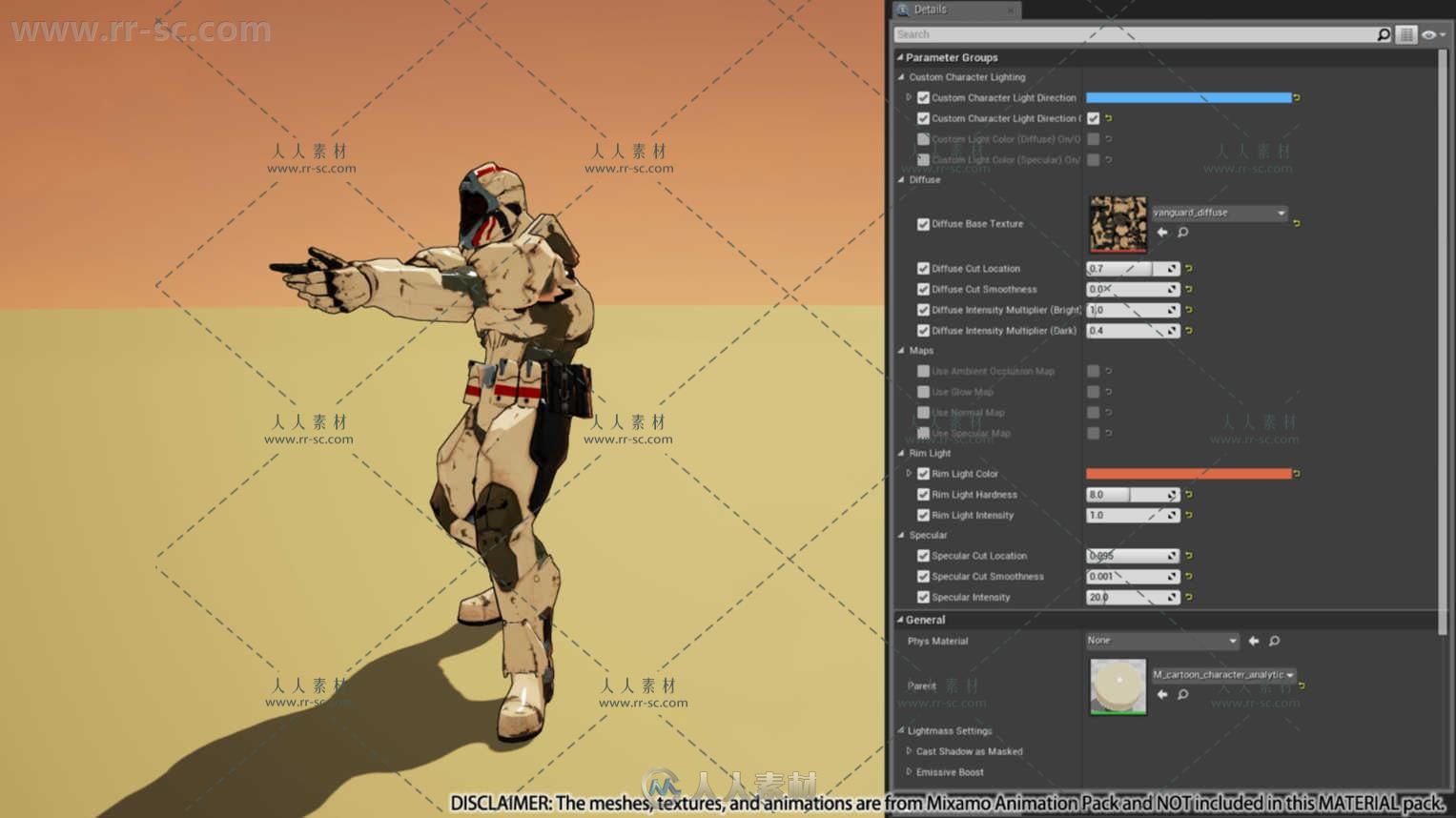Open Phys Material None dropdown
Viewport: 1456px width, 818px height.
pyautogui.click(x=1162, y=641)
